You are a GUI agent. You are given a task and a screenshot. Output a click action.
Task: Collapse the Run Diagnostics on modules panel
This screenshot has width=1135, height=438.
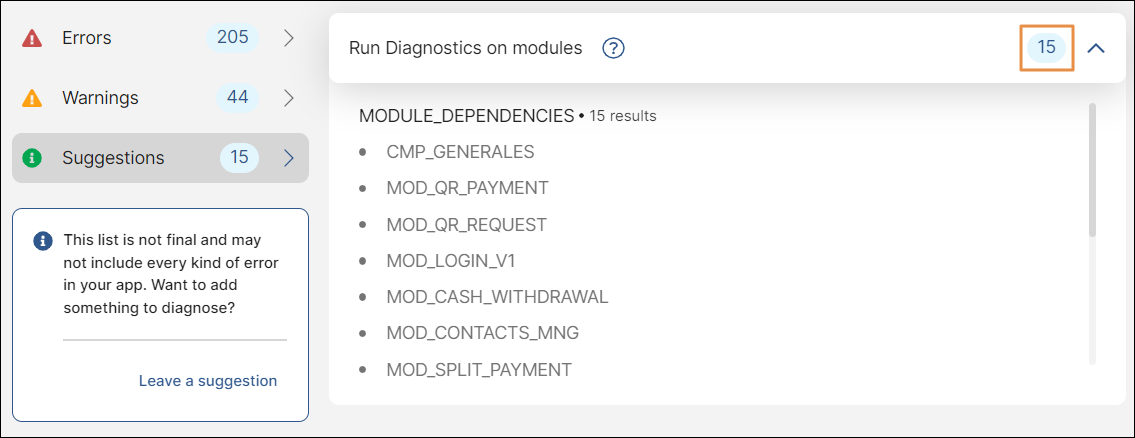[1096, 48]
